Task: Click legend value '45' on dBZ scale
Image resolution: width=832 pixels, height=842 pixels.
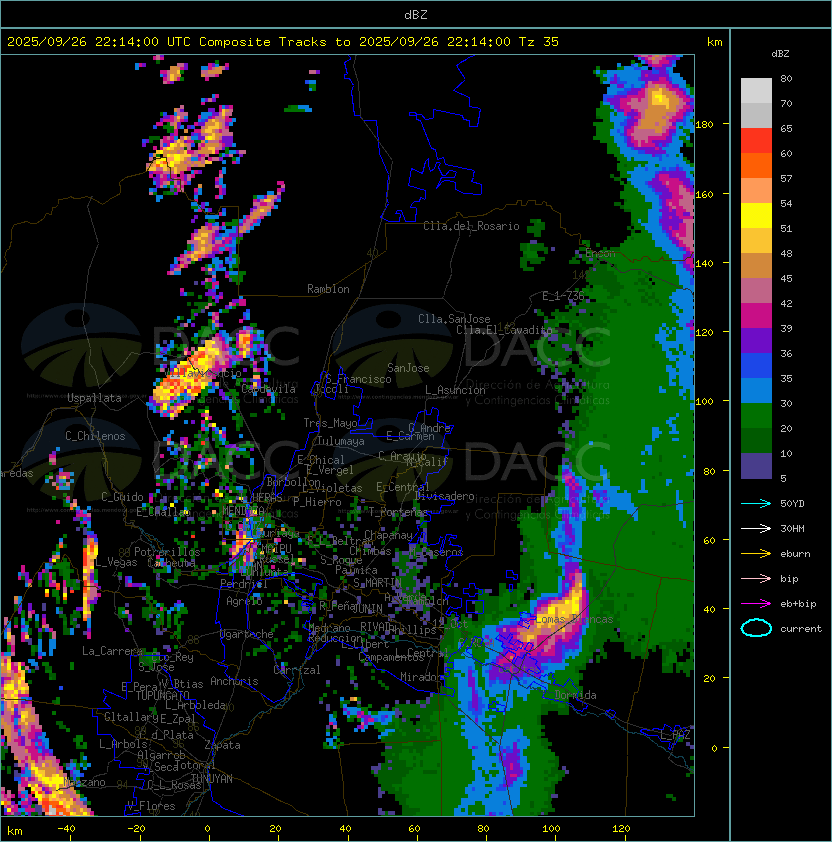Action: 786,279
